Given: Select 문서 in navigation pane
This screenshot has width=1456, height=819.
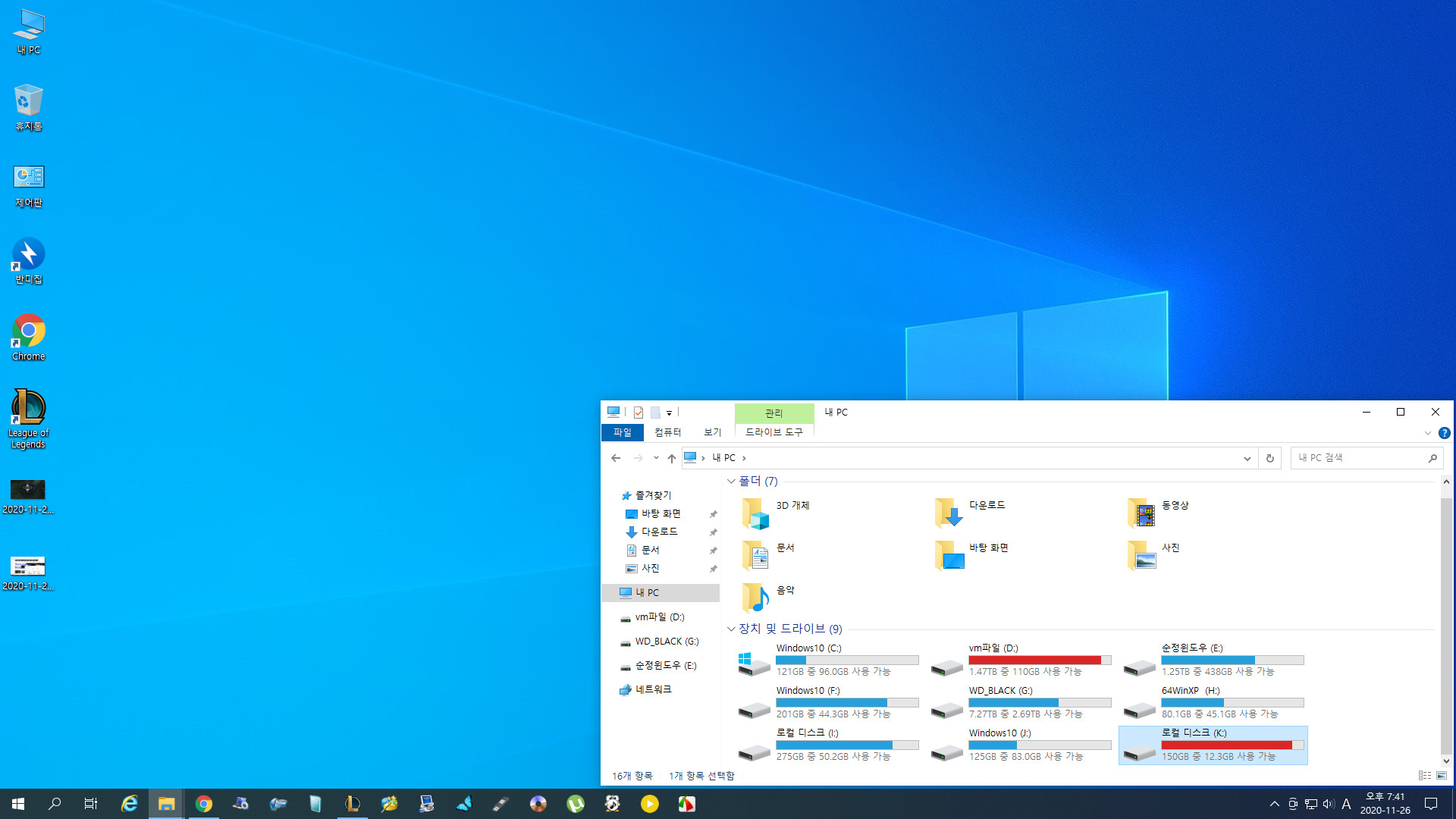Looking at the screenshot, I should coord(642,550).
